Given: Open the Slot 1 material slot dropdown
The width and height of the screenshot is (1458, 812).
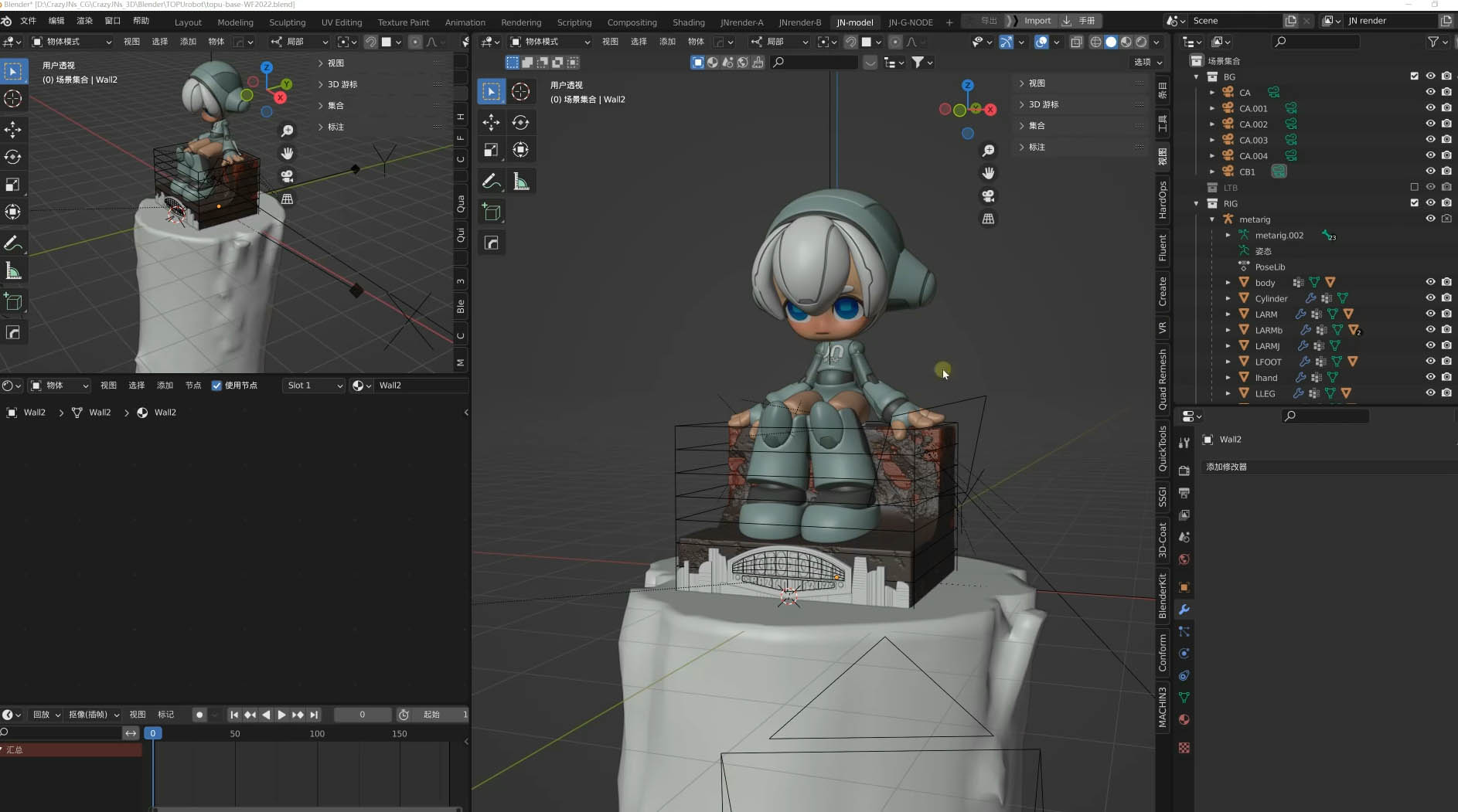Looking at the screenshot, I should pos(314,386).
